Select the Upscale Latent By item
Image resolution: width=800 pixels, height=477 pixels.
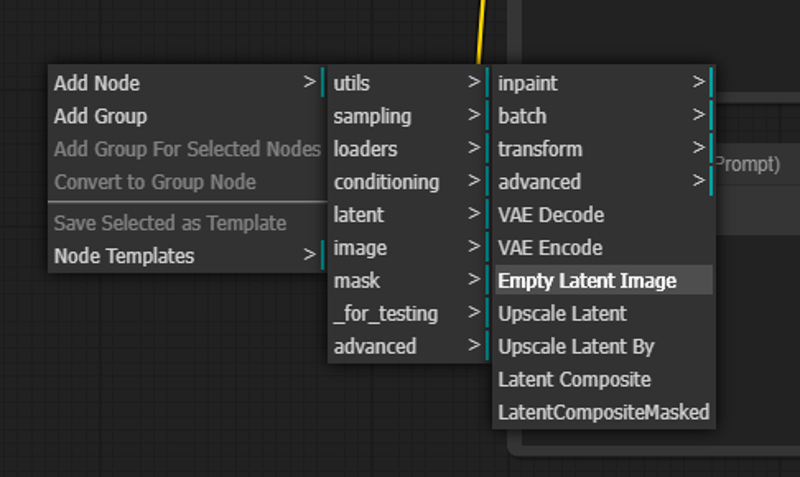[x=604, y=346]
